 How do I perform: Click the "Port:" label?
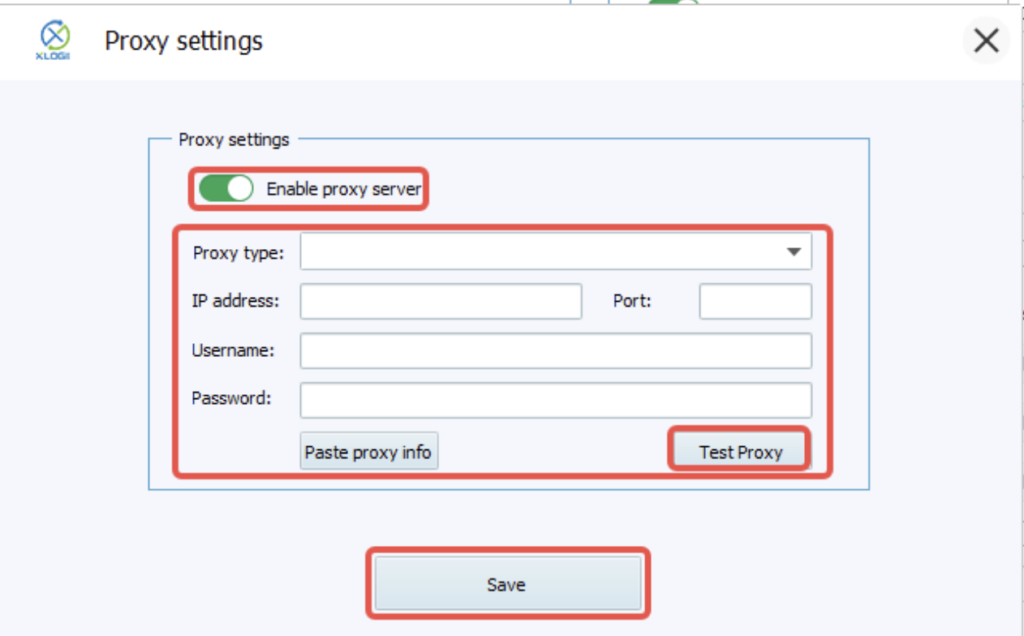pos(632,301)
